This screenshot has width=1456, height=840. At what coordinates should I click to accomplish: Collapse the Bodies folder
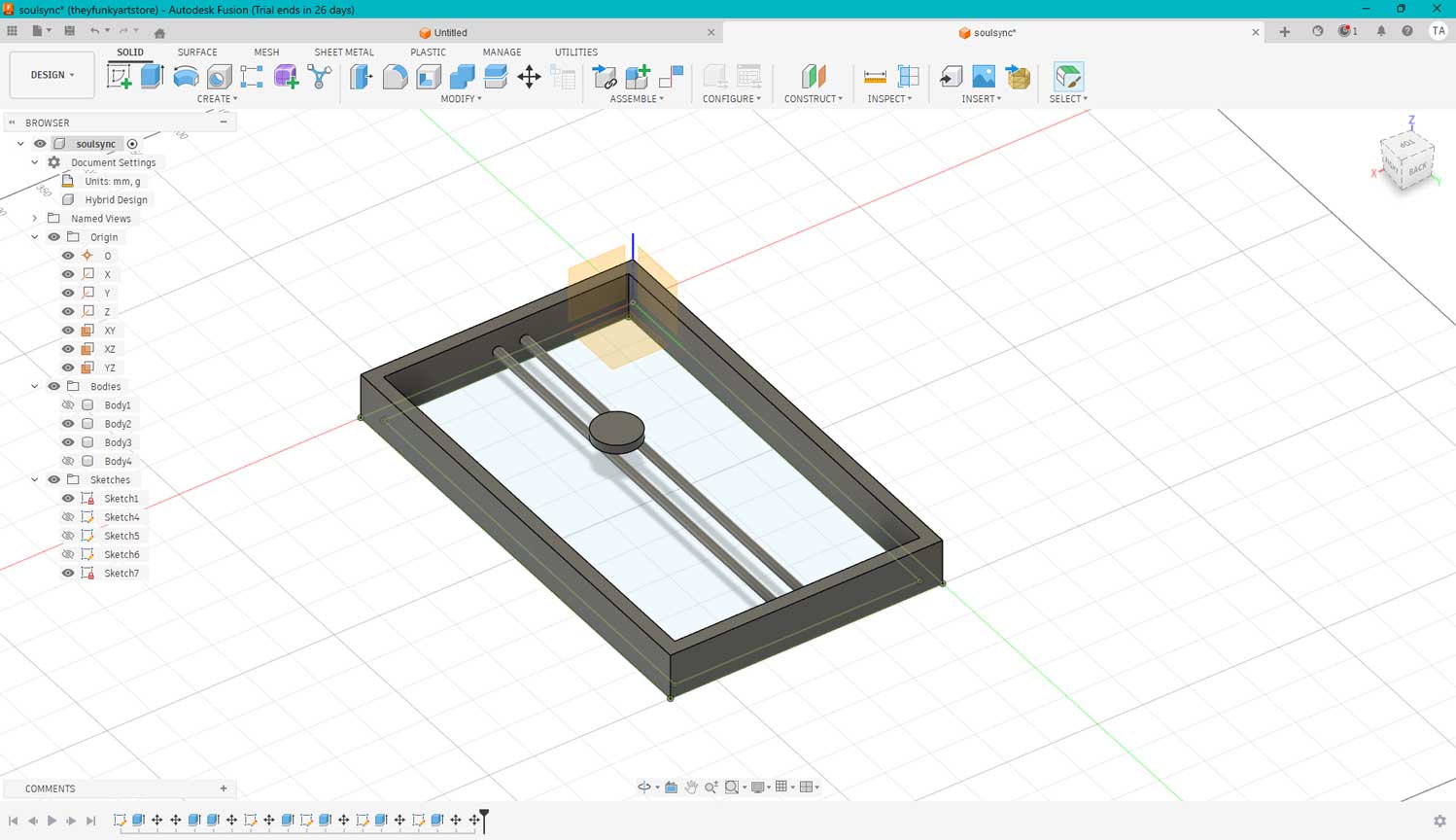(x=35, y=387)
